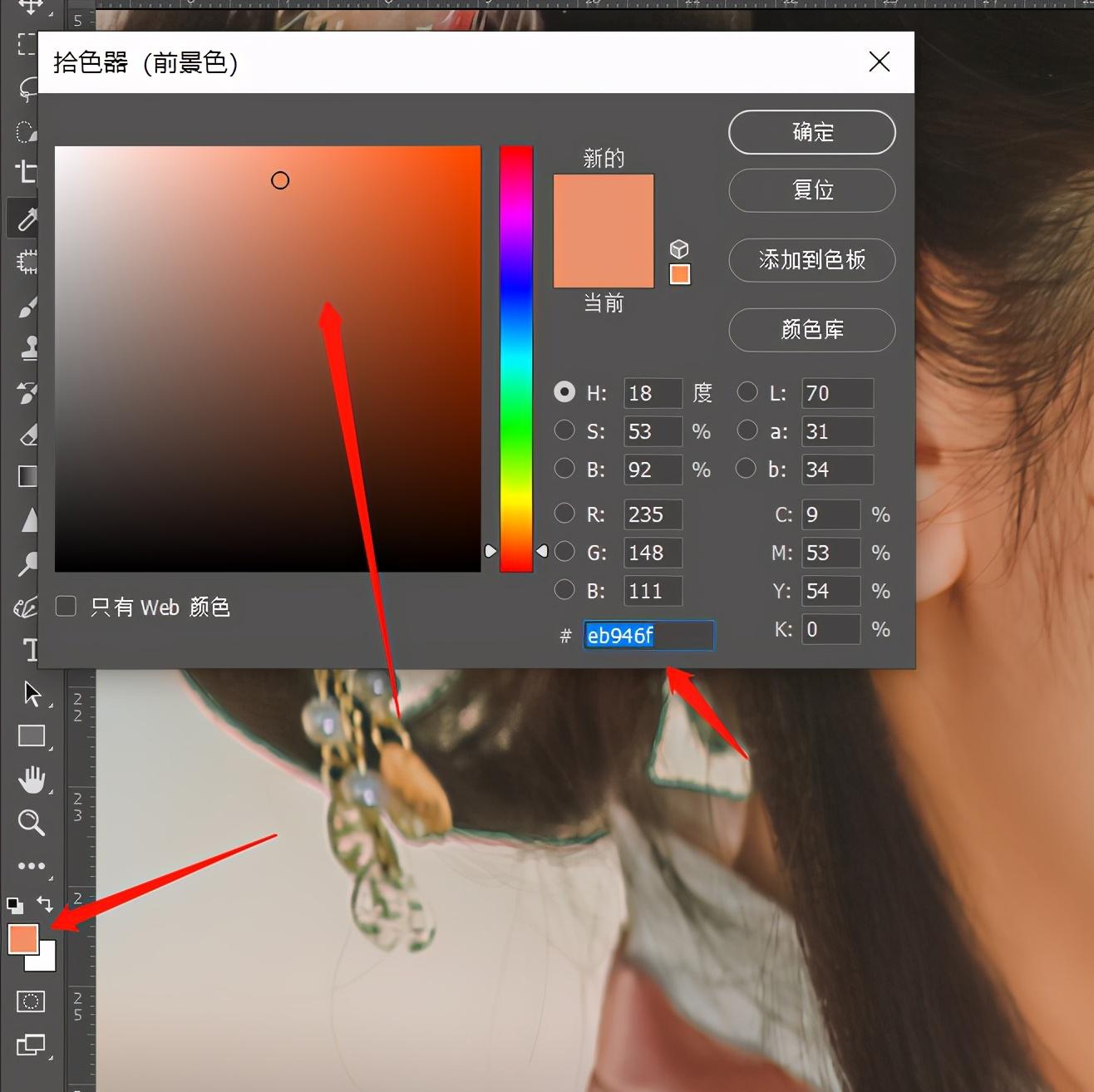Open the 颜色库 color libraries

coord(811,330)
